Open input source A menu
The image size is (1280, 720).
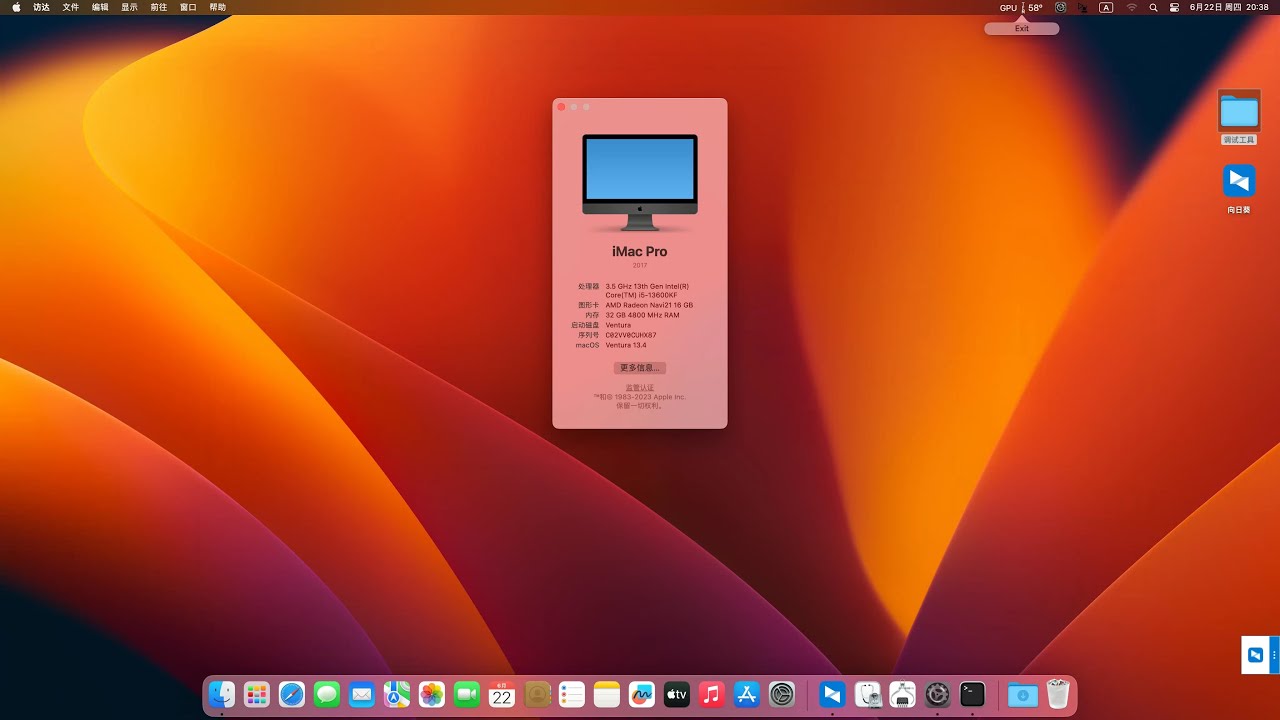click(1106, 7)
